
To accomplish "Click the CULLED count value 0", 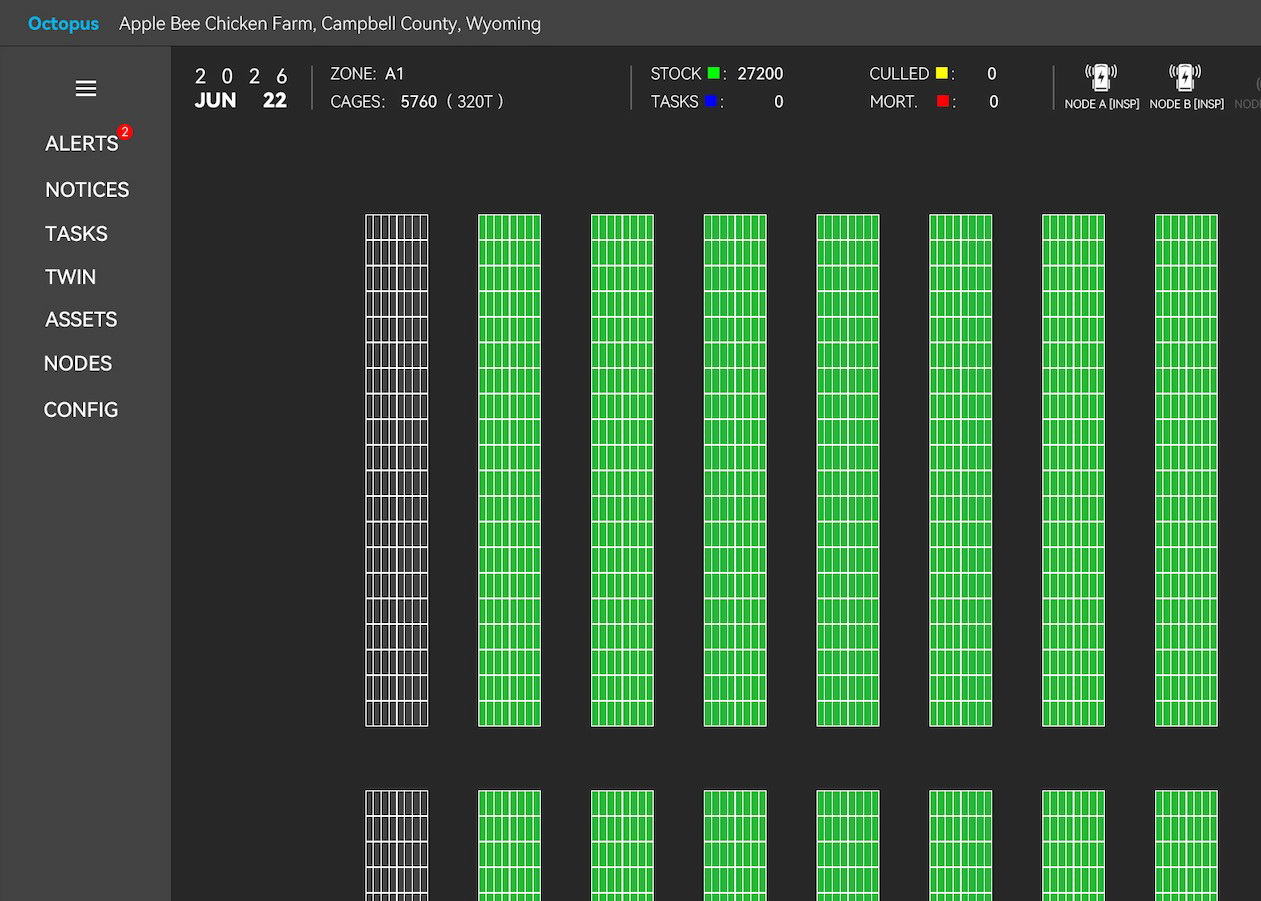I will [x=992, y=74].
